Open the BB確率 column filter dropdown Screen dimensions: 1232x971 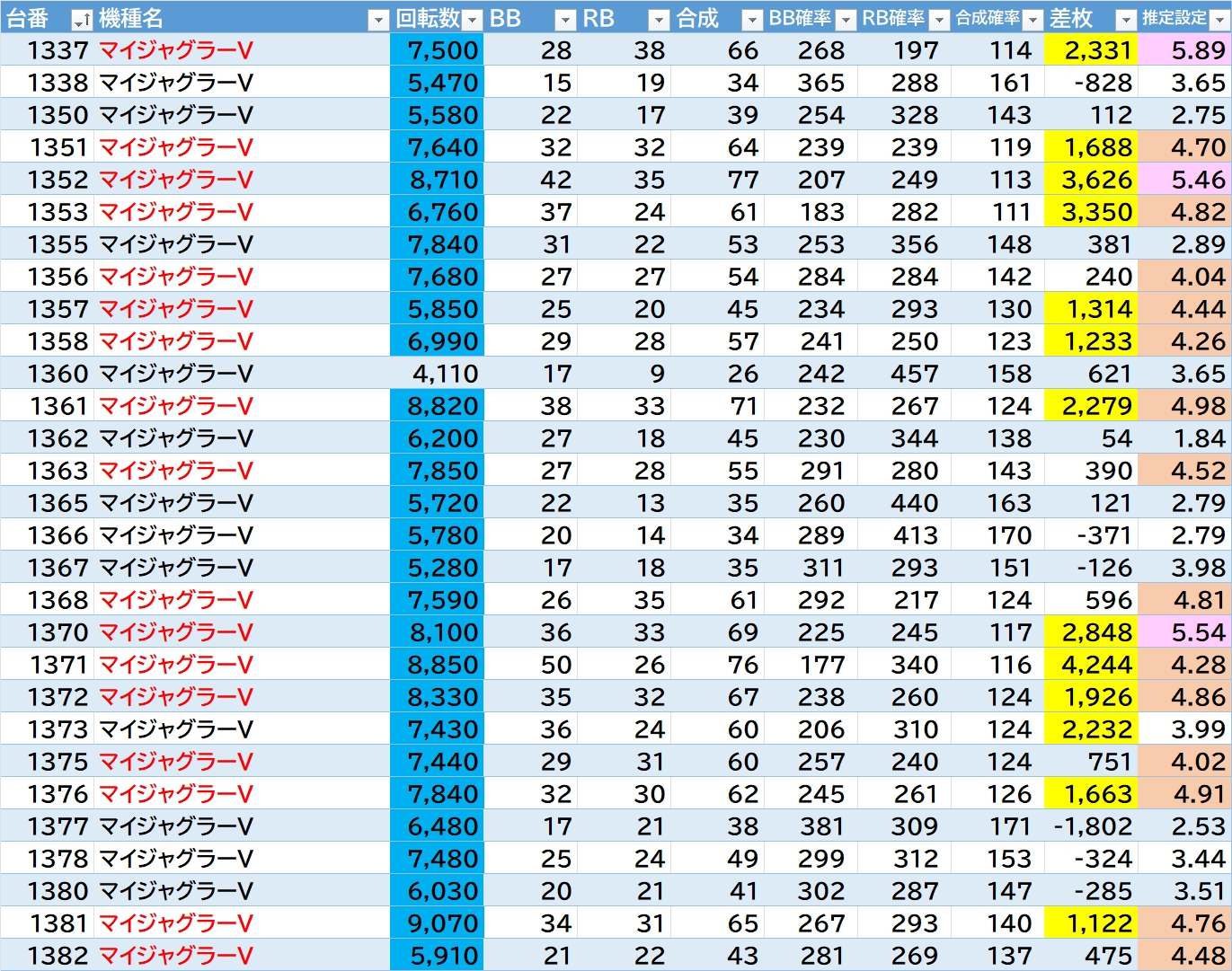846,20
